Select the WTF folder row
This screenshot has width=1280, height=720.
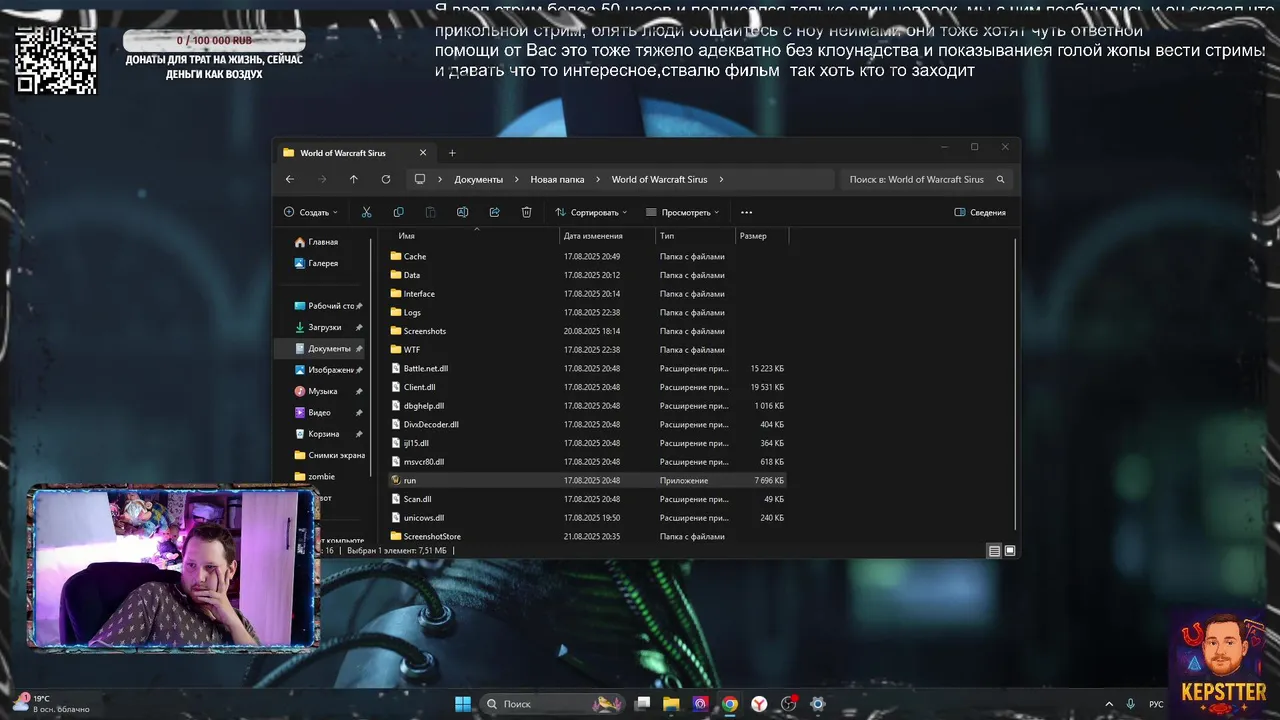(x=587, y=350)
